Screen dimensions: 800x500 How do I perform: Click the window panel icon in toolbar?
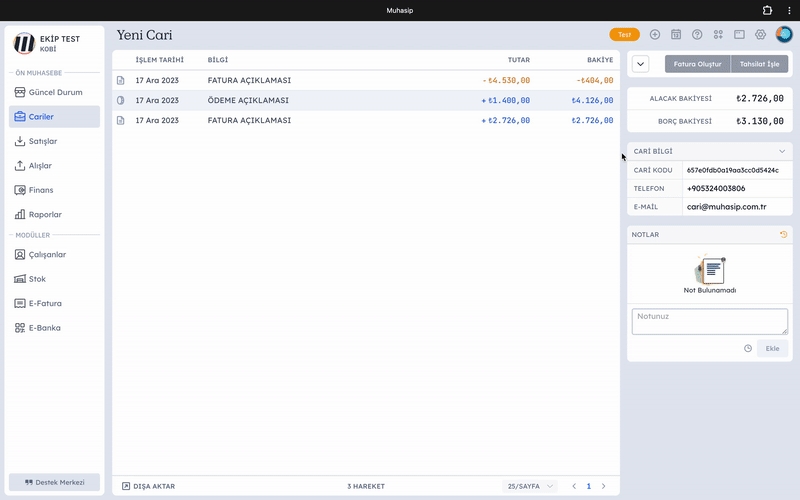coord(739,34)
